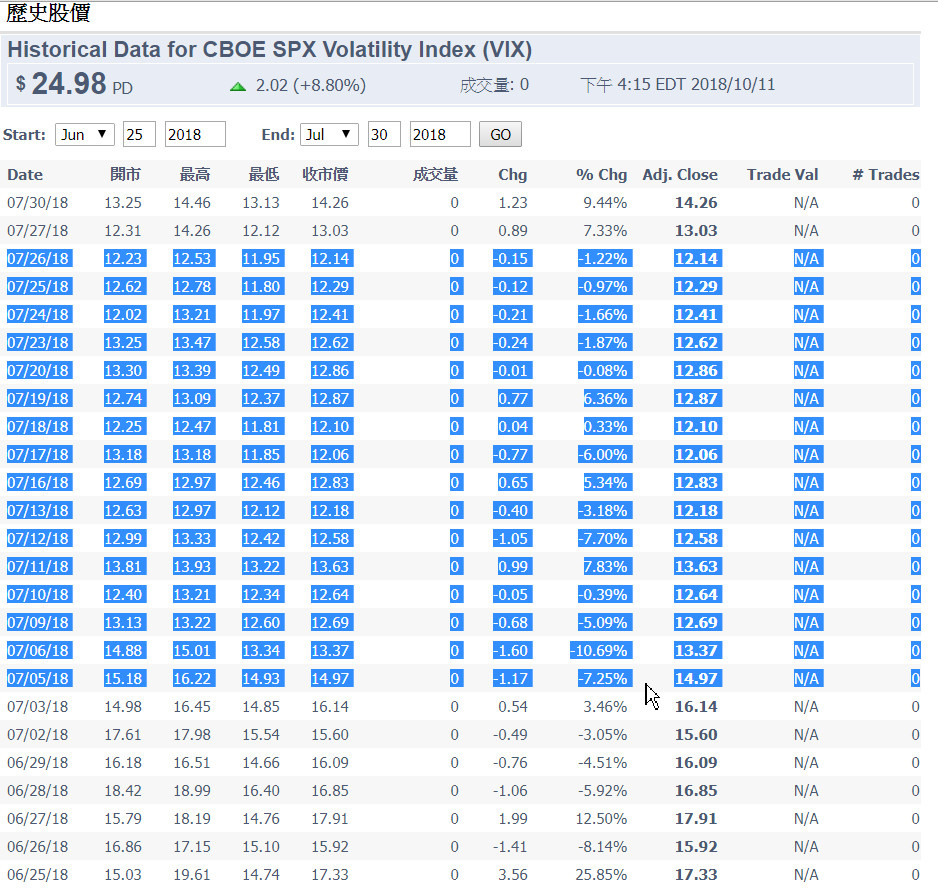Click the Historical Data for CBOE SPX title
The width and height of the screenshot is (938, 892).
(269, 50)
